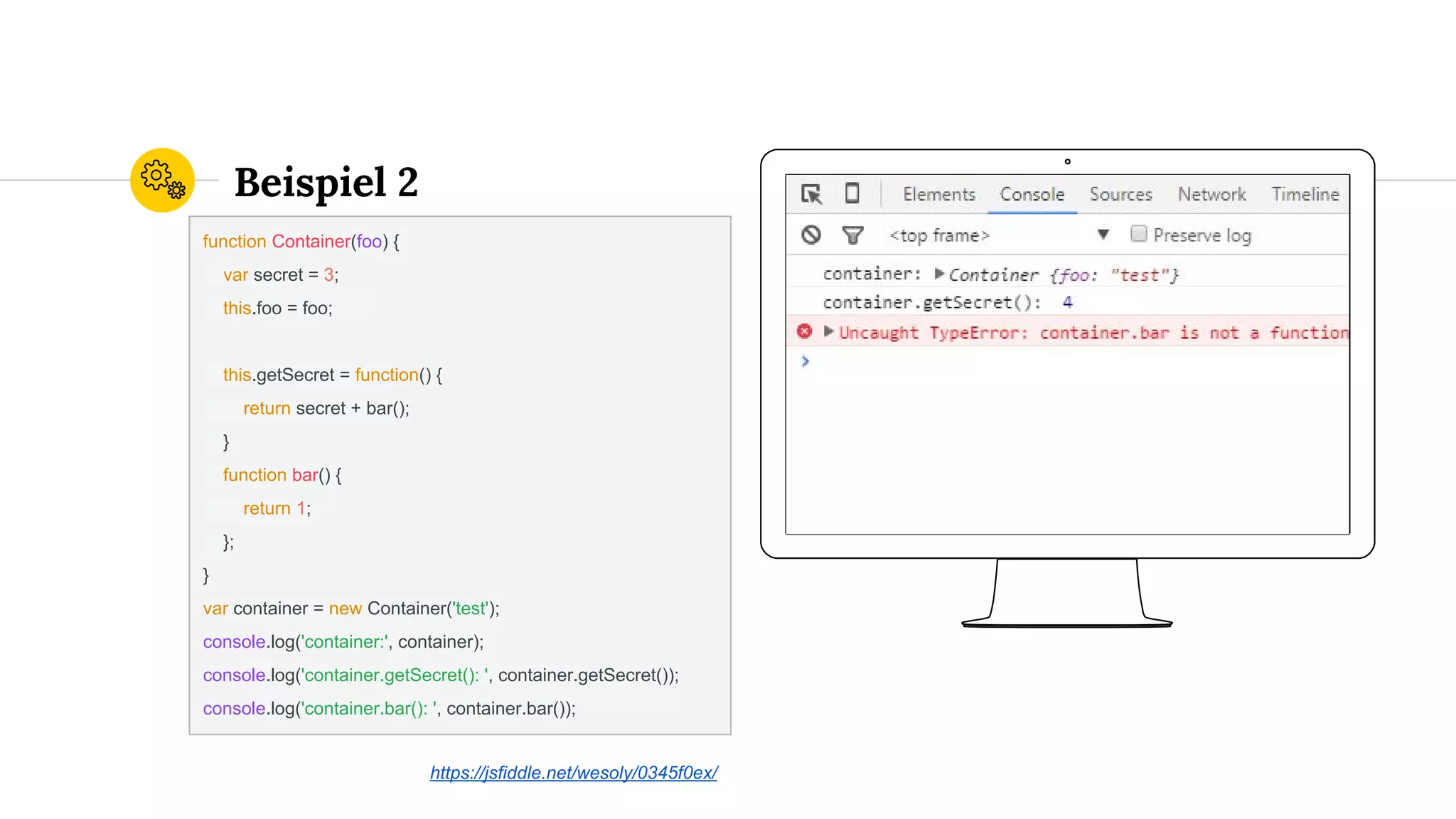This screenshot has height=819, width=1456.
Task: Click the top frame selector text
Action: click(x=939, y=235)
